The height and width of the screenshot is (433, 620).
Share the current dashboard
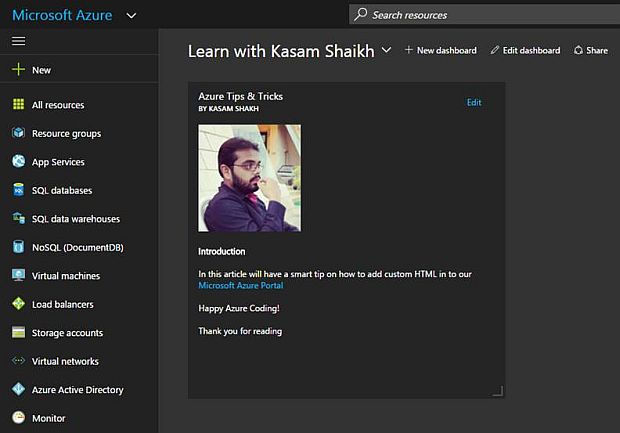(x=591, y=50)
